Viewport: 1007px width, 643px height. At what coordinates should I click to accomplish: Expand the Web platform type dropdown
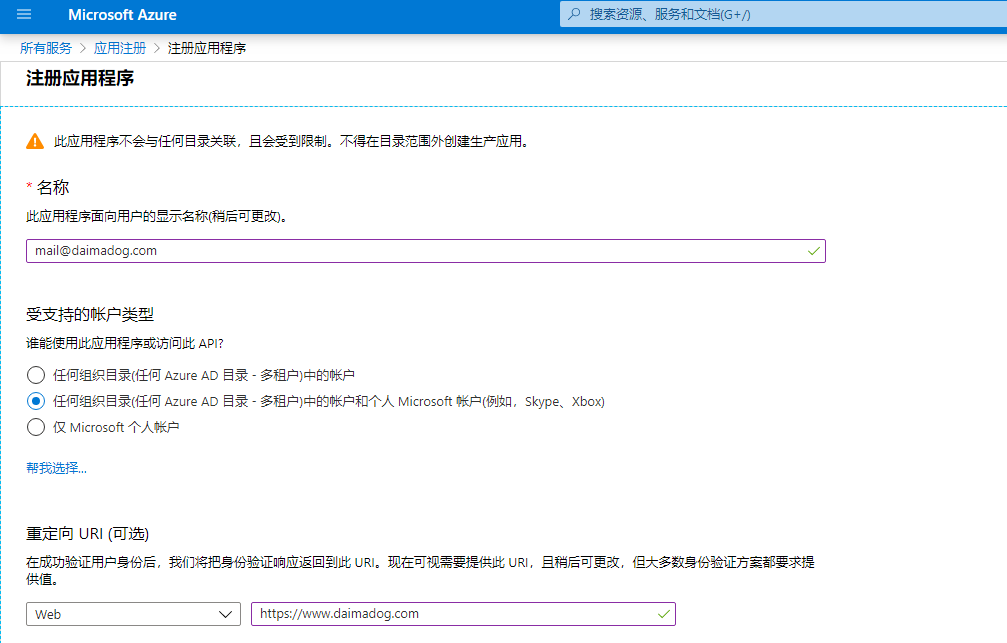133,614
